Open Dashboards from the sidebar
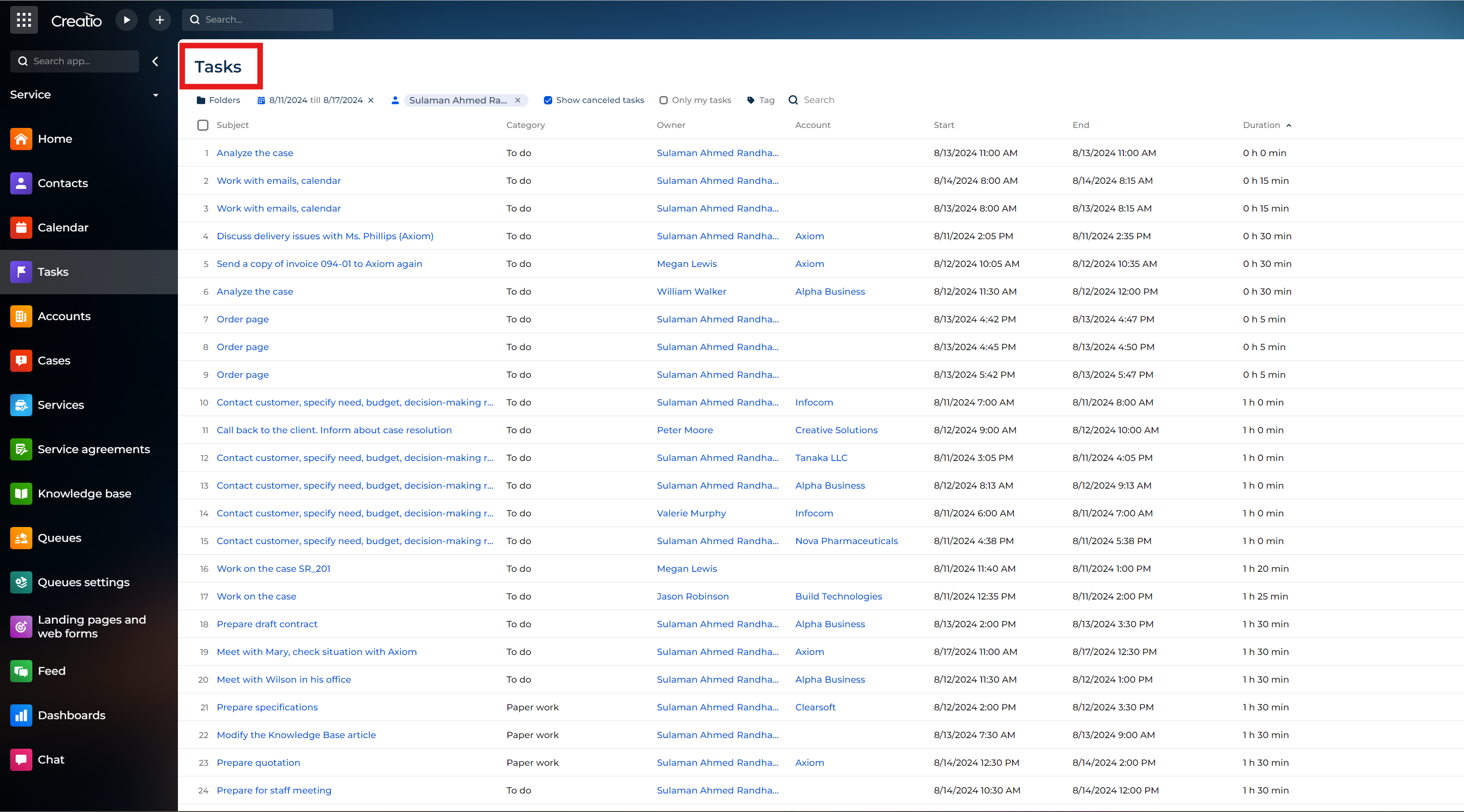Viewport: 1464px width, 812px height. 71,715
